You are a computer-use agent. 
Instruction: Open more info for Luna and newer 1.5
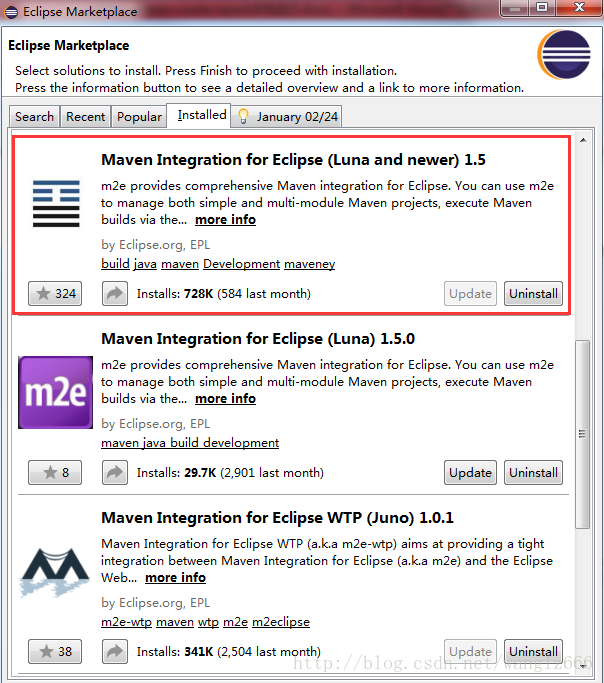pos(225,220)
